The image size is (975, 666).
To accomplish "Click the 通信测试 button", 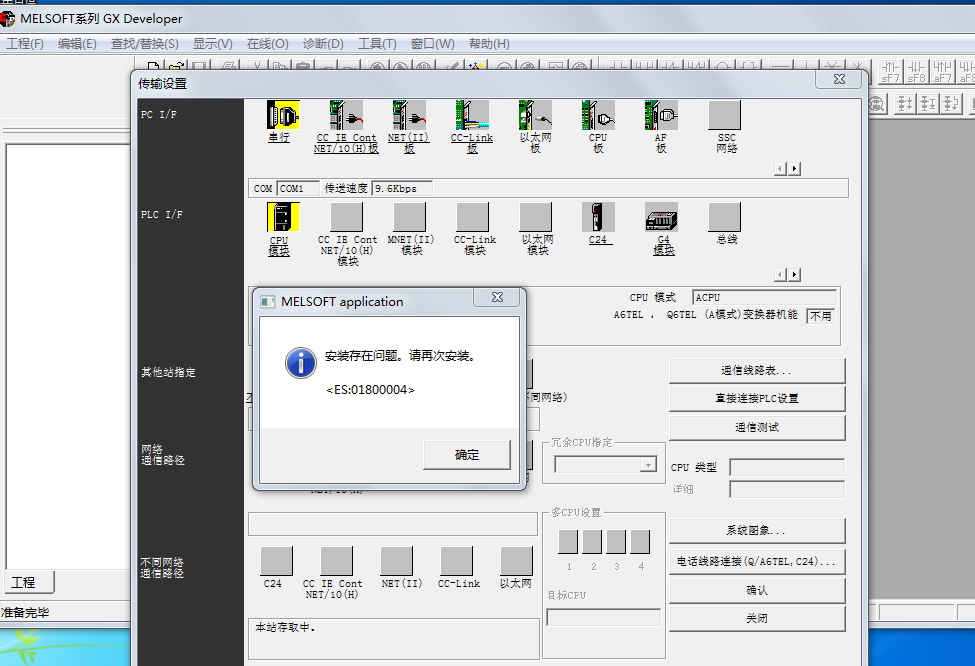I will coord(757,428).
